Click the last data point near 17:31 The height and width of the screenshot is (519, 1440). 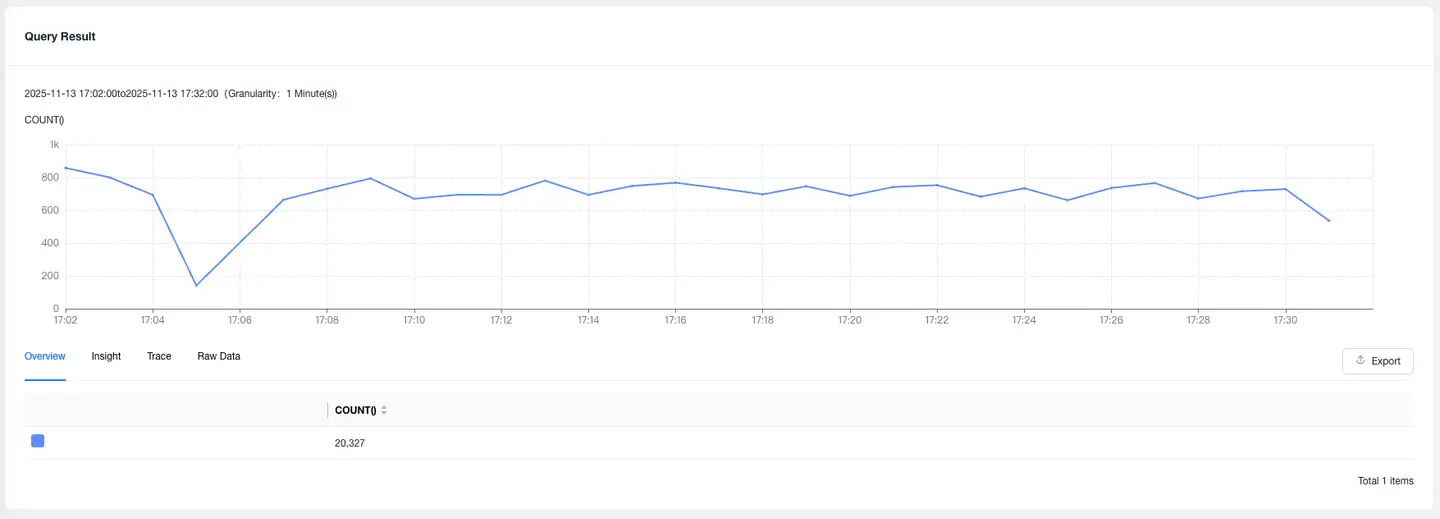click(1329, 221)
